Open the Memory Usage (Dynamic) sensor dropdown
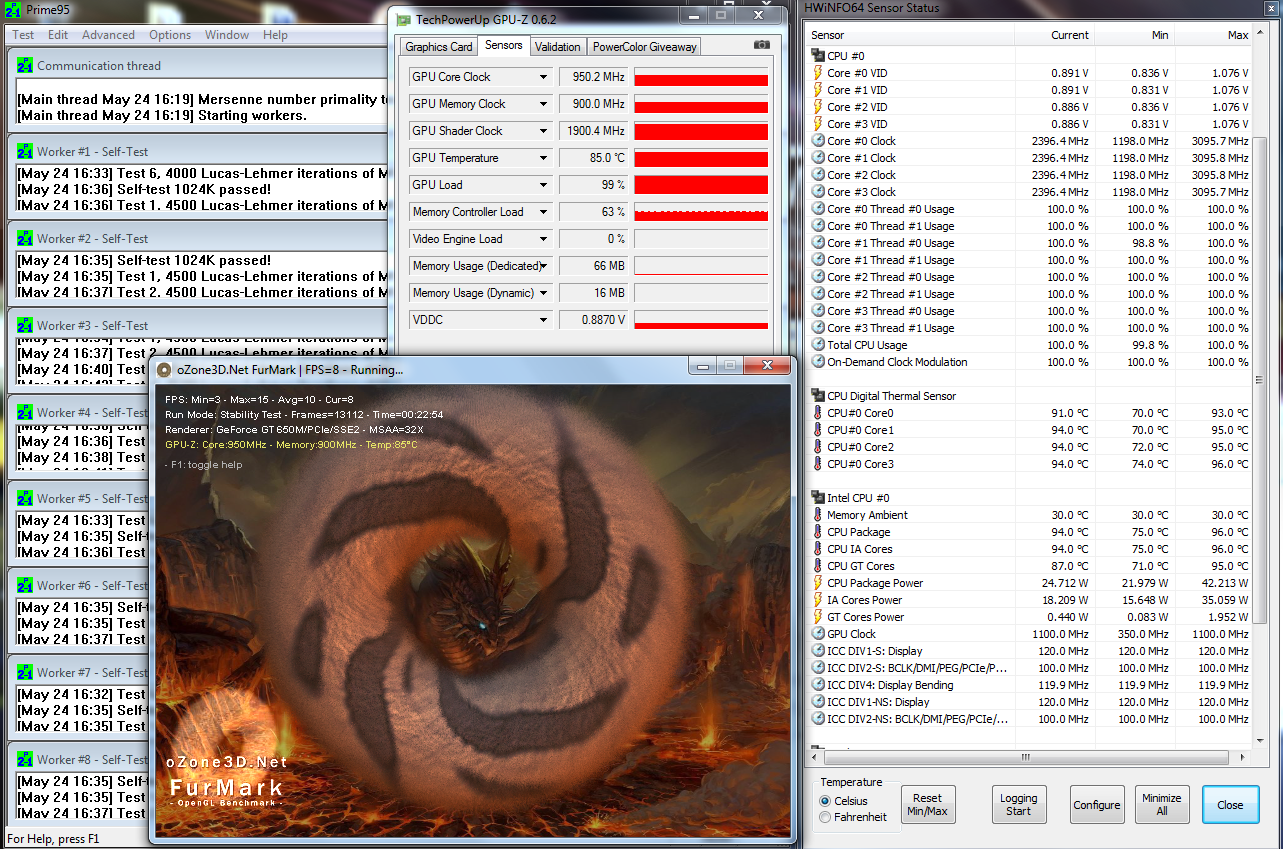This screenshot has height=849, width=1283. [x=544, y=293]
